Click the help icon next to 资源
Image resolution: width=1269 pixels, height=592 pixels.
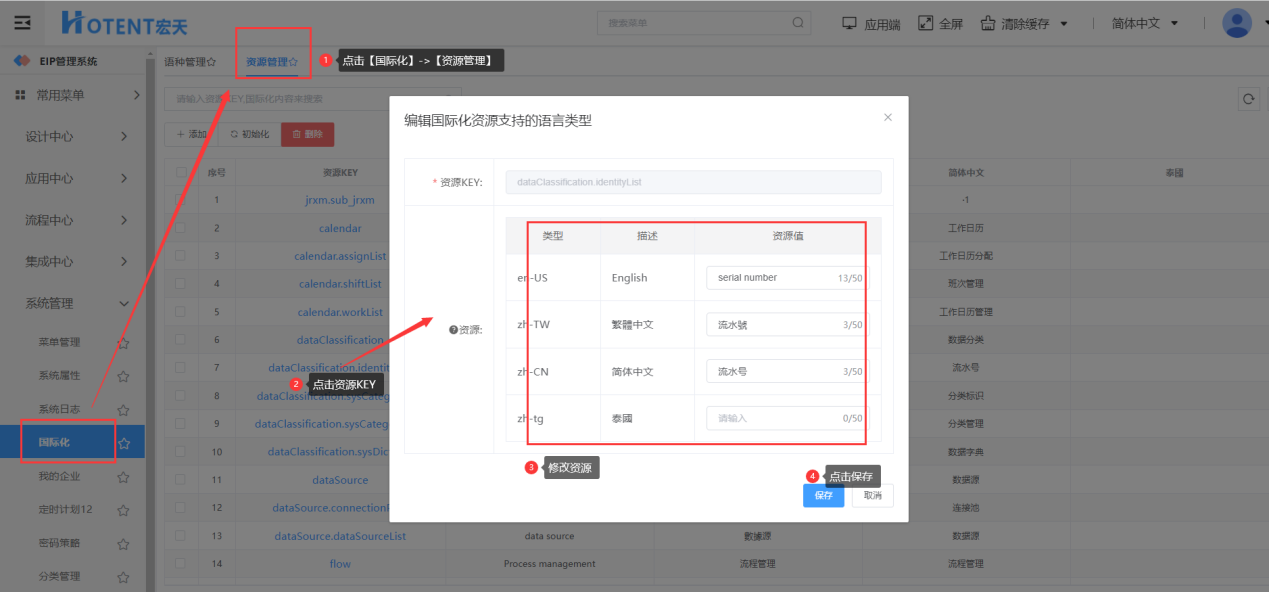coord(453,330)
